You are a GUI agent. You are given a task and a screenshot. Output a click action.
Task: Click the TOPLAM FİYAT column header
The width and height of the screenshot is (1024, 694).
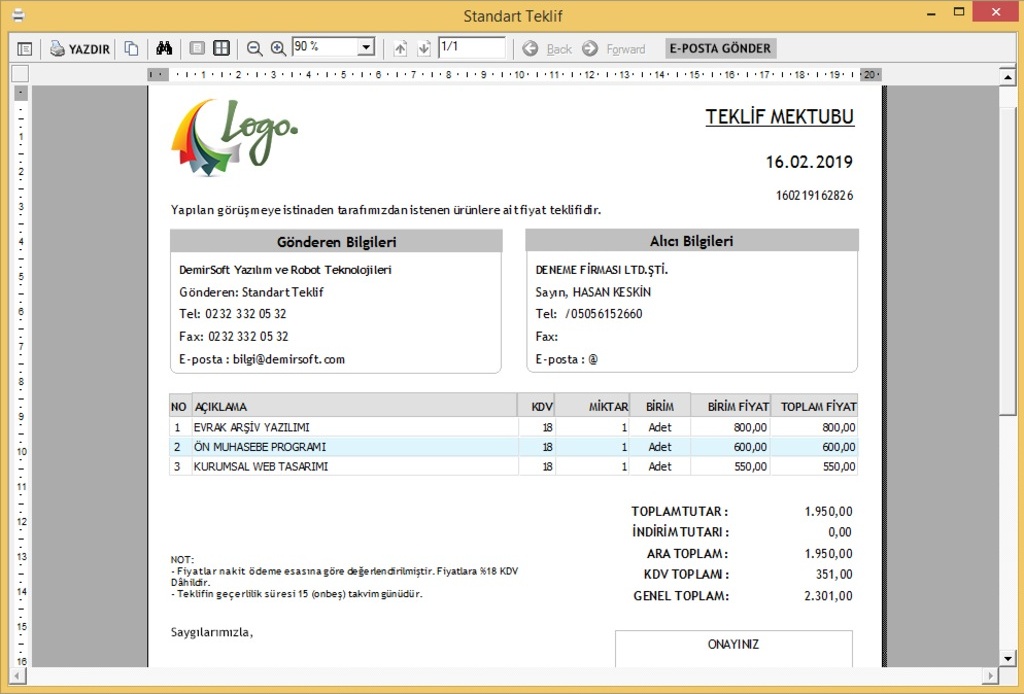pos(814,406)
